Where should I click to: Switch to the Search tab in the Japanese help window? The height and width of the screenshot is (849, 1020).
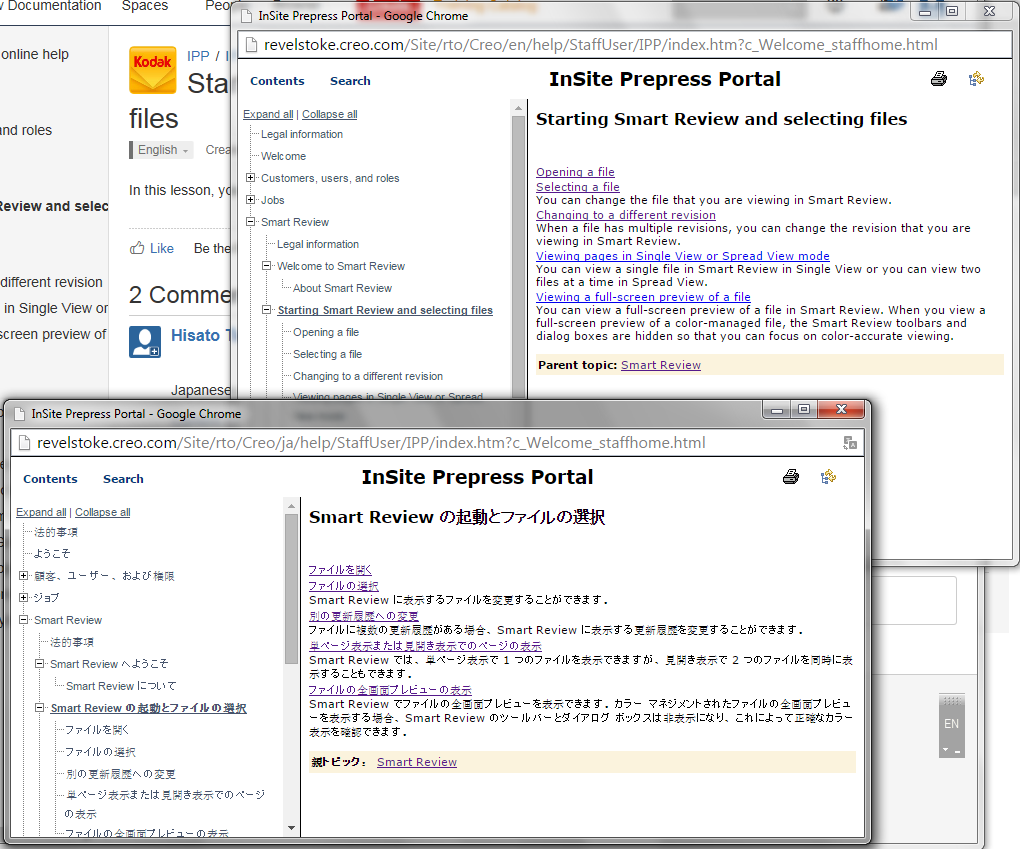123,479
